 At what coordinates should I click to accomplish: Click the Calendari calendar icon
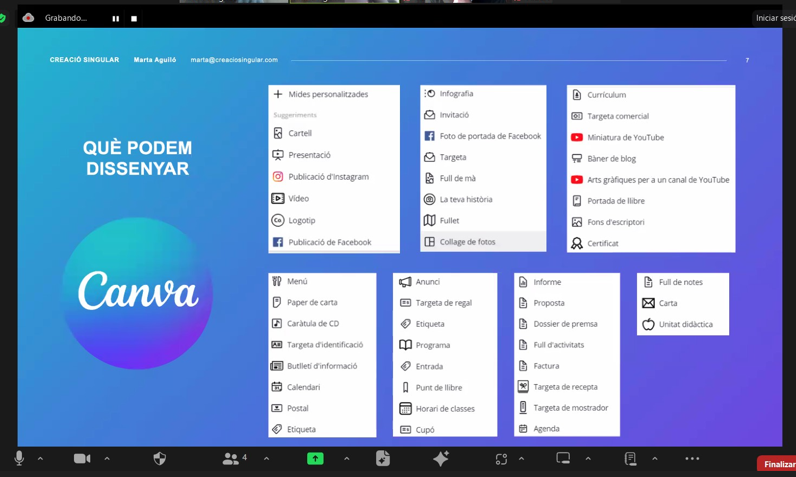tap(277, 387)
